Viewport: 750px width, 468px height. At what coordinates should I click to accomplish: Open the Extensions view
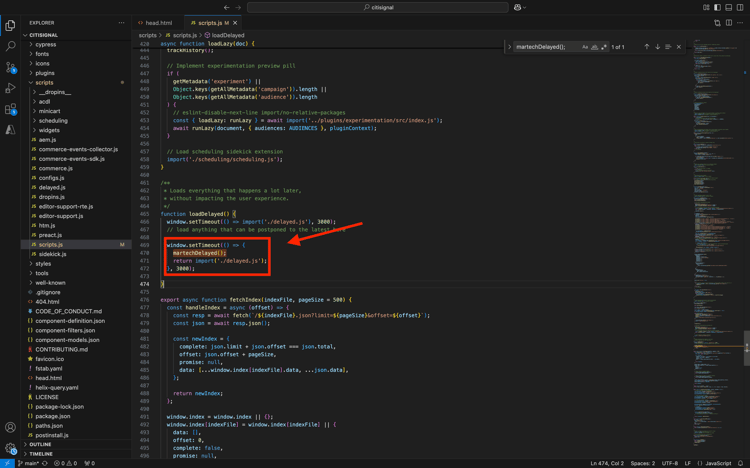coord(10,109)
